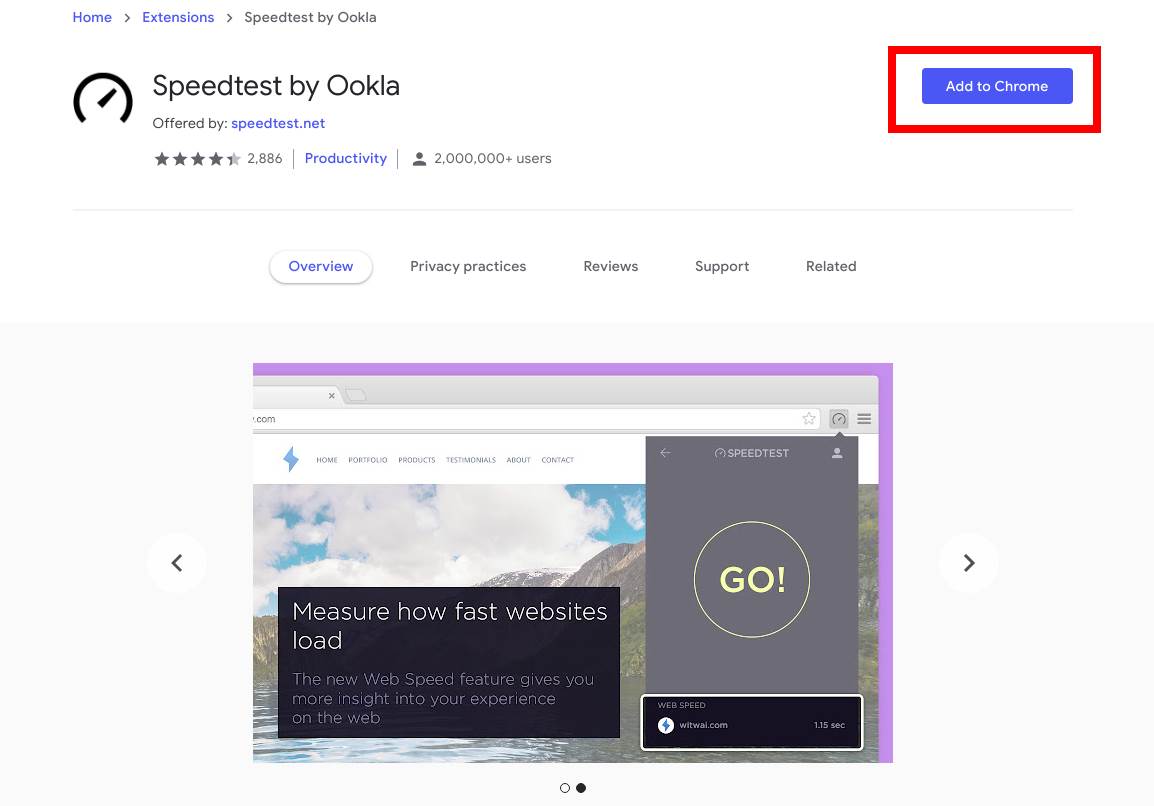Click the Add to Chrome button

[x=996, y=86]
